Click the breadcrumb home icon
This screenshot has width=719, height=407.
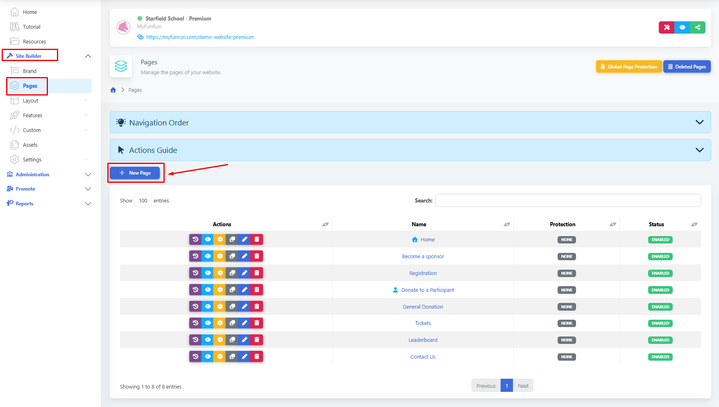click(x=113, y=90)
